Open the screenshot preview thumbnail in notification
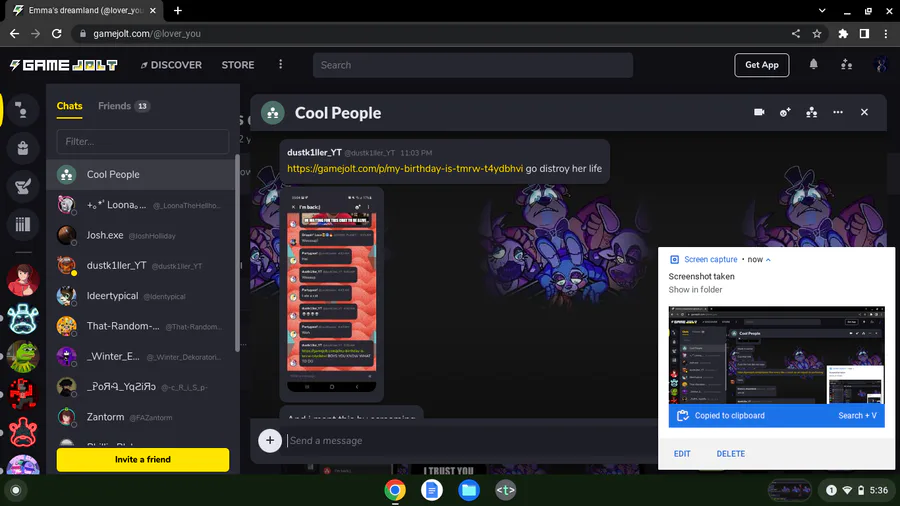The width and height of the screenshot is (900, 506). click(x=776, y=355)
